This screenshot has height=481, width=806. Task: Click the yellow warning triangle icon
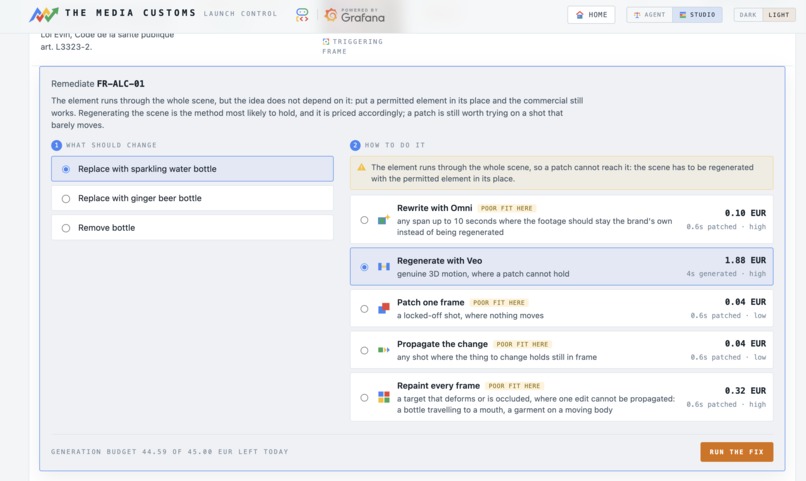pyautogui.click(x=361, y=167)
